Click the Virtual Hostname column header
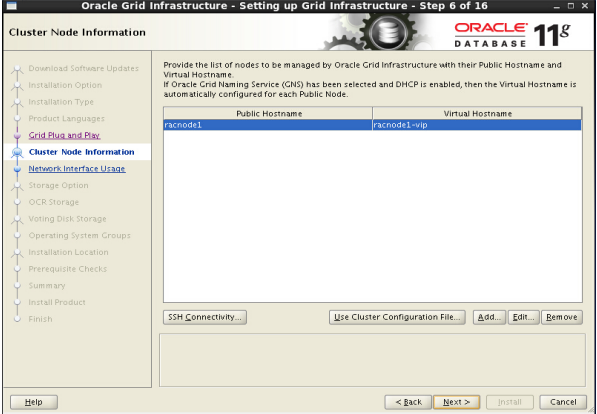This screenshot has height=414, width=597. (x=477, y=113)
